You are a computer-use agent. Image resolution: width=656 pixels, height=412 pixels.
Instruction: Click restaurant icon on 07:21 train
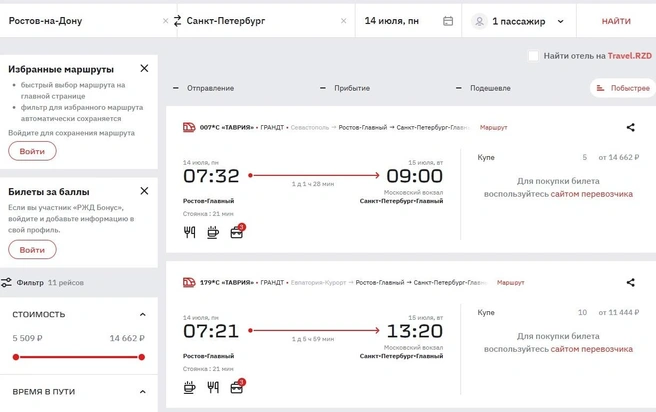point(213,387)
